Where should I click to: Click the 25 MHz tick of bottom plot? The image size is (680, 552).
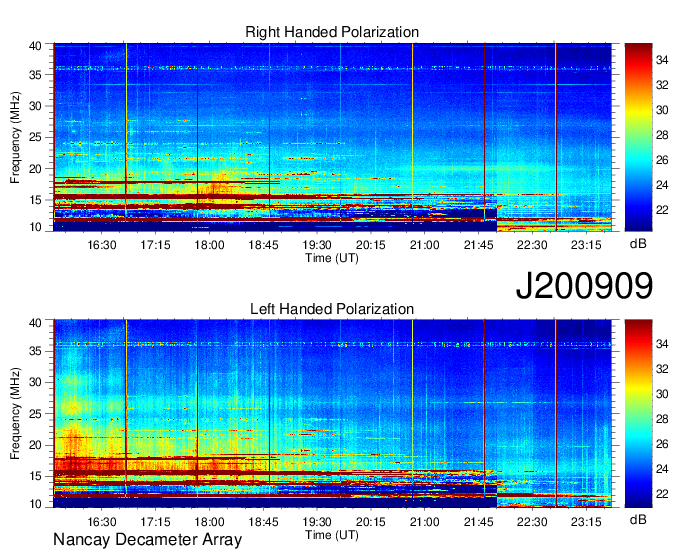point(36,414)
